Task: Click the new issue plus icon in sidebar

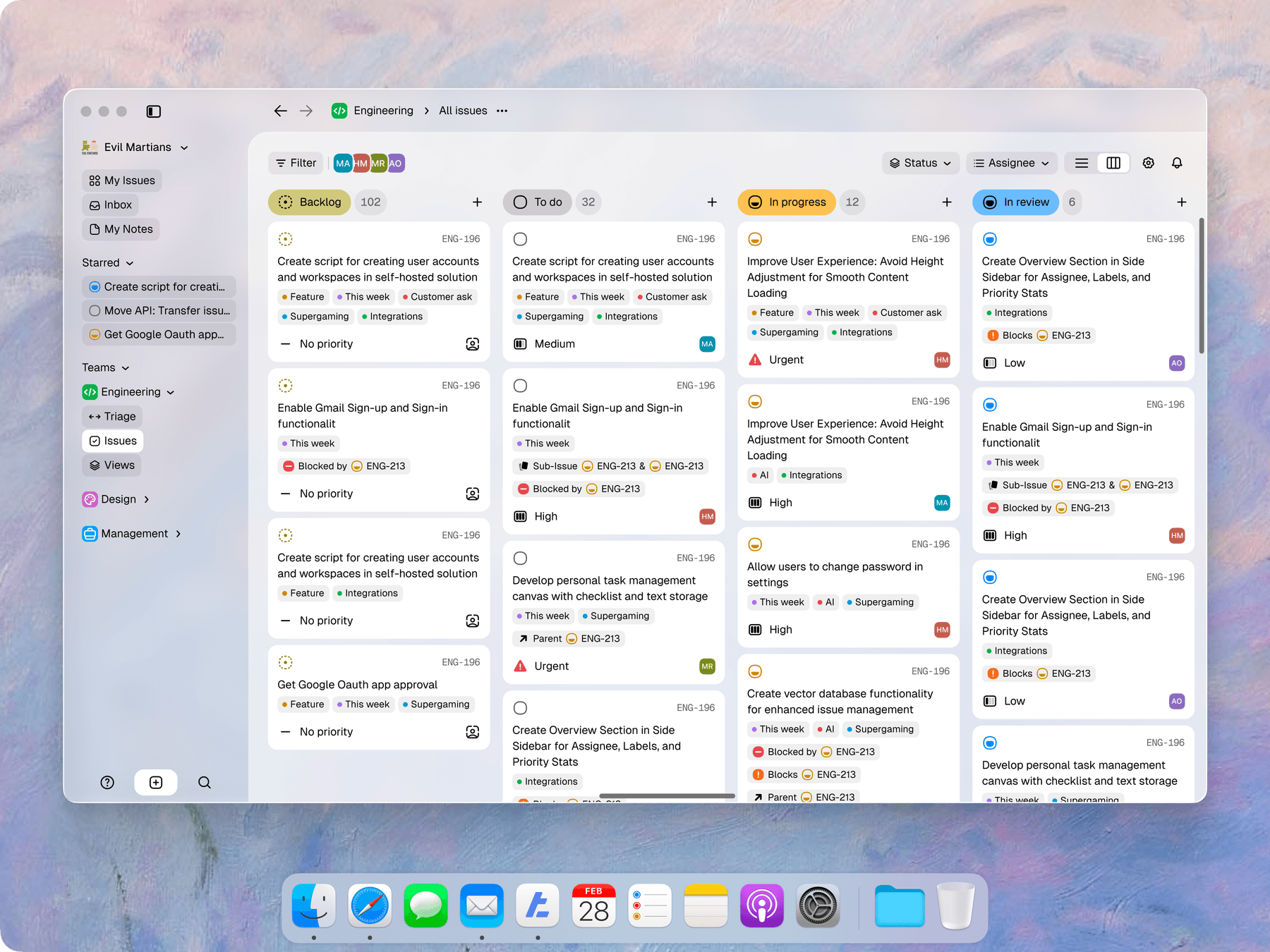Action: tap(156, 783)
